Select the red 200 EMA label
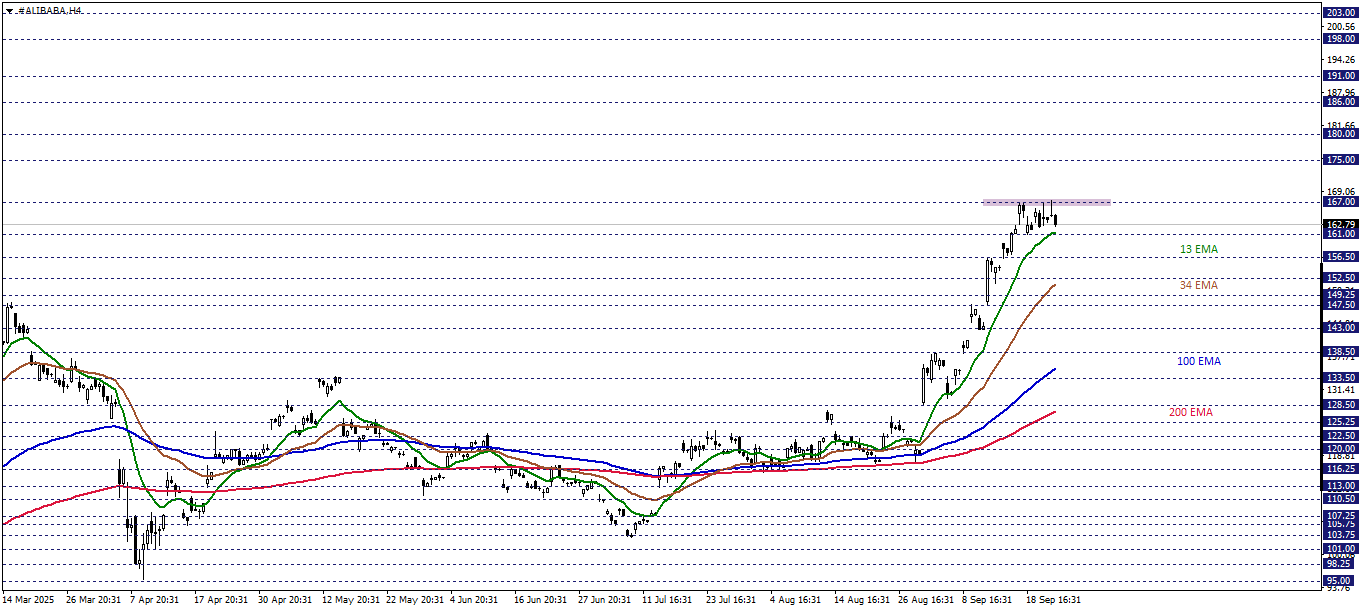The height and width of the screenshot is (611, 1362). point(1190,412)
